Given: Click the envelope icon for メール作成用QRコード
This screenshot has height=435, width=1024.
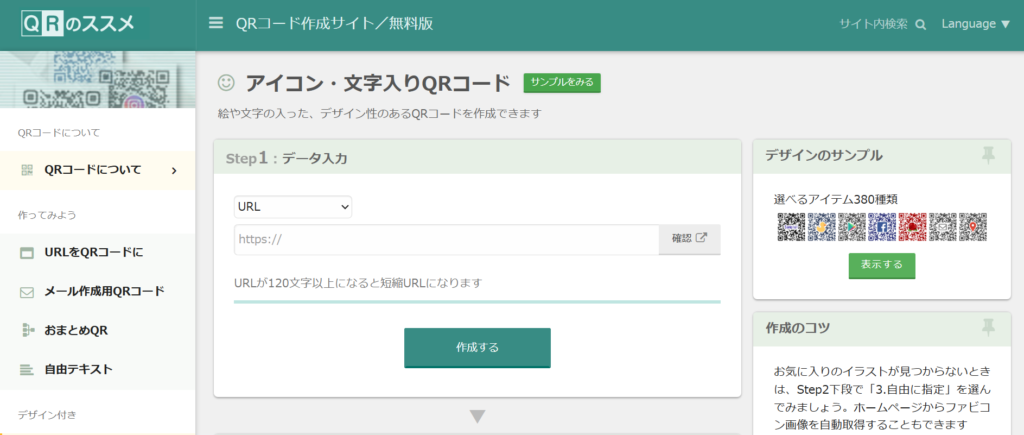Looking at the screenshot, I should (x=27, y=292).
